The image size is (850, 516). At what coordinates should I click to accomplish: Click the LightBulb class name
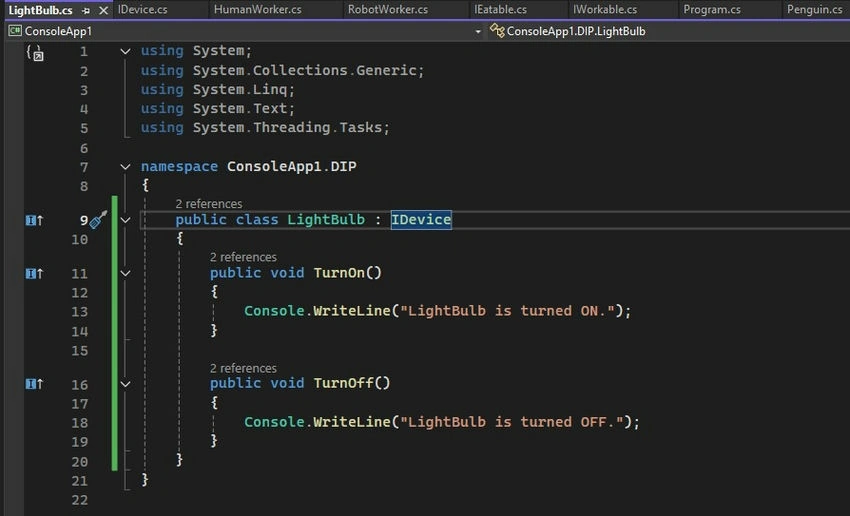click(326, 220)
